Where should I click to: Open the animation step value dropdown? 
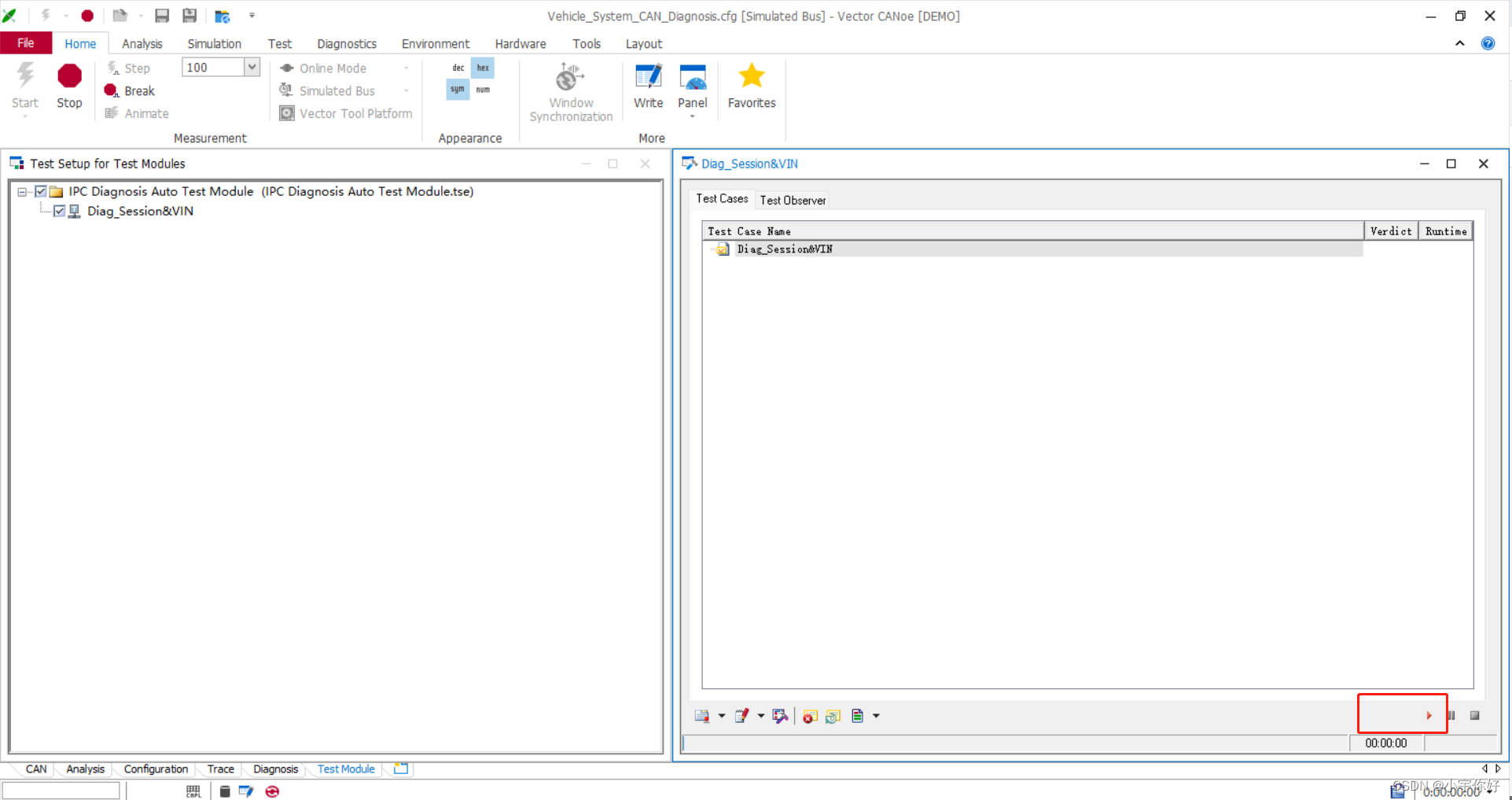[252, 68]
